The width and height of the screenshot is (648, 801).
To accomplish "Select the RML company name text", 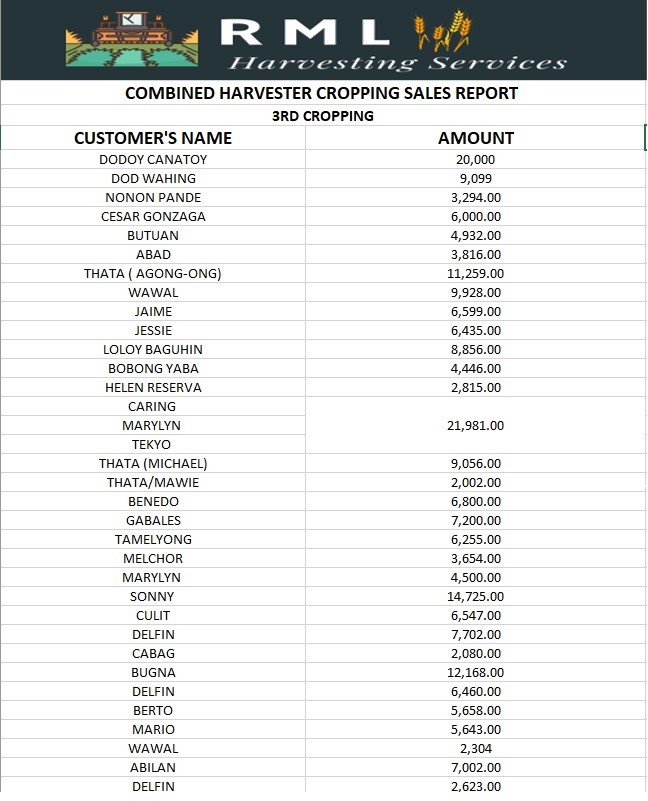I will pyautogui.click(x=304, y=32).
